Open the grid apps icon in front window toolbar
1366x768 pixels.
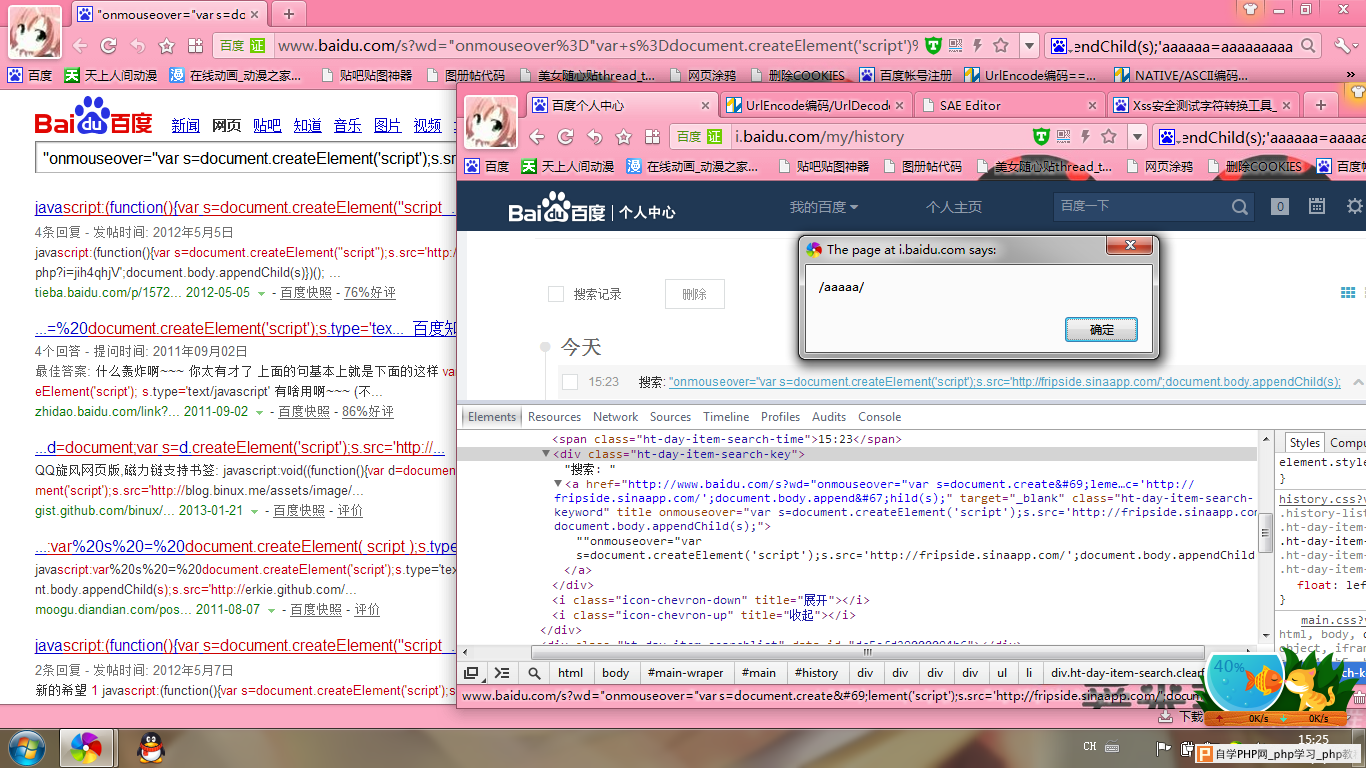tap(652, 137)
